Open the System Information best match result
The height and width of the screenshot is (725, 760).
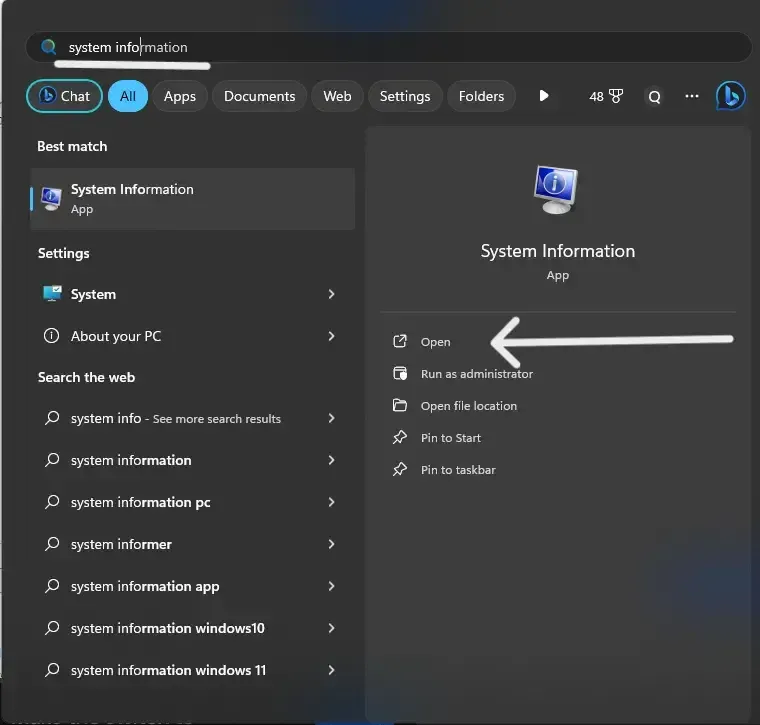[192, 199]
